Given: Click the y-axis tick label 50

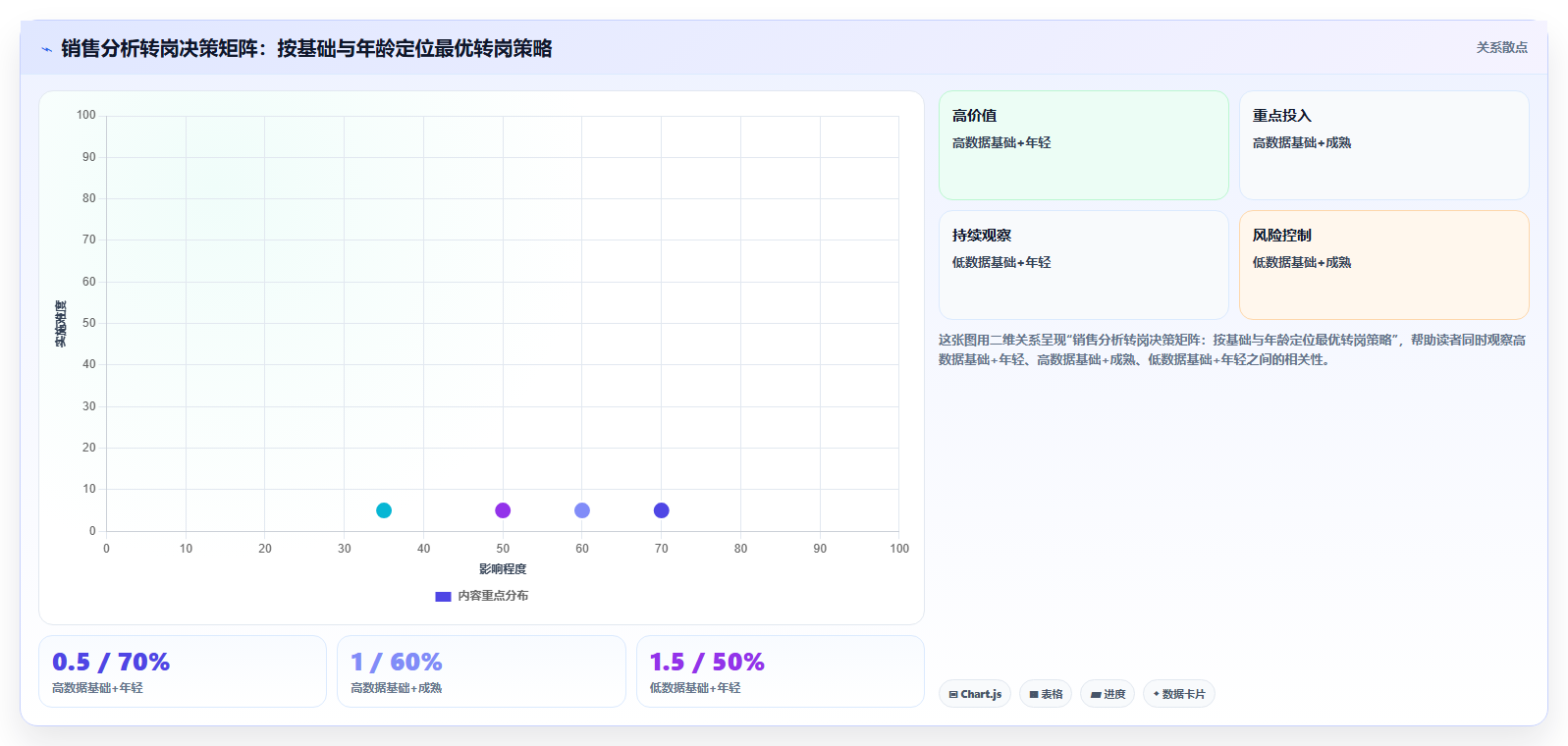Looking at the screenshot, I should tap(89, 323).
